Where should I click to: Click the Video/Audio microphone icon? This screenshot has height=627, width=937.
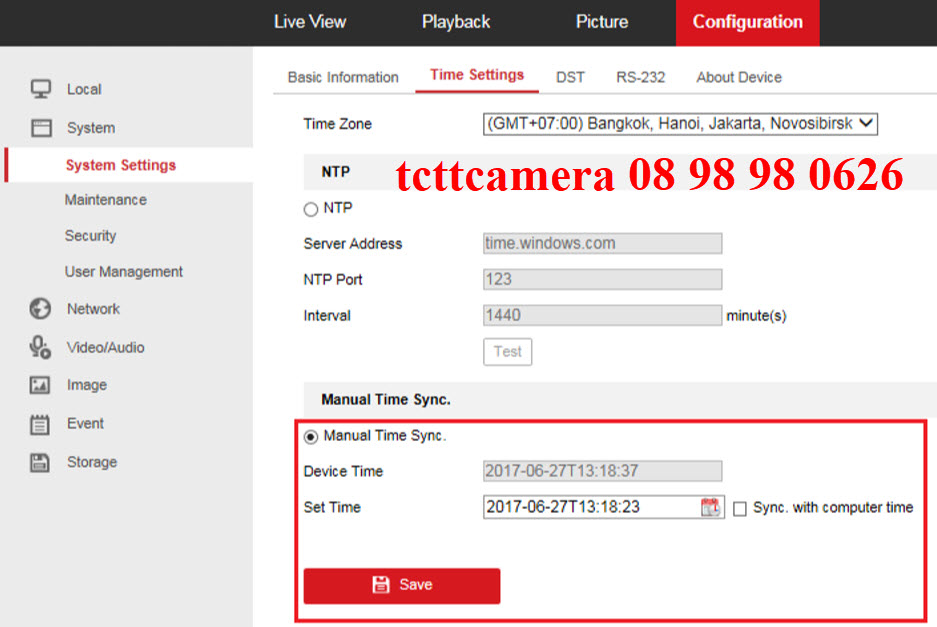[x=41, y=347]
